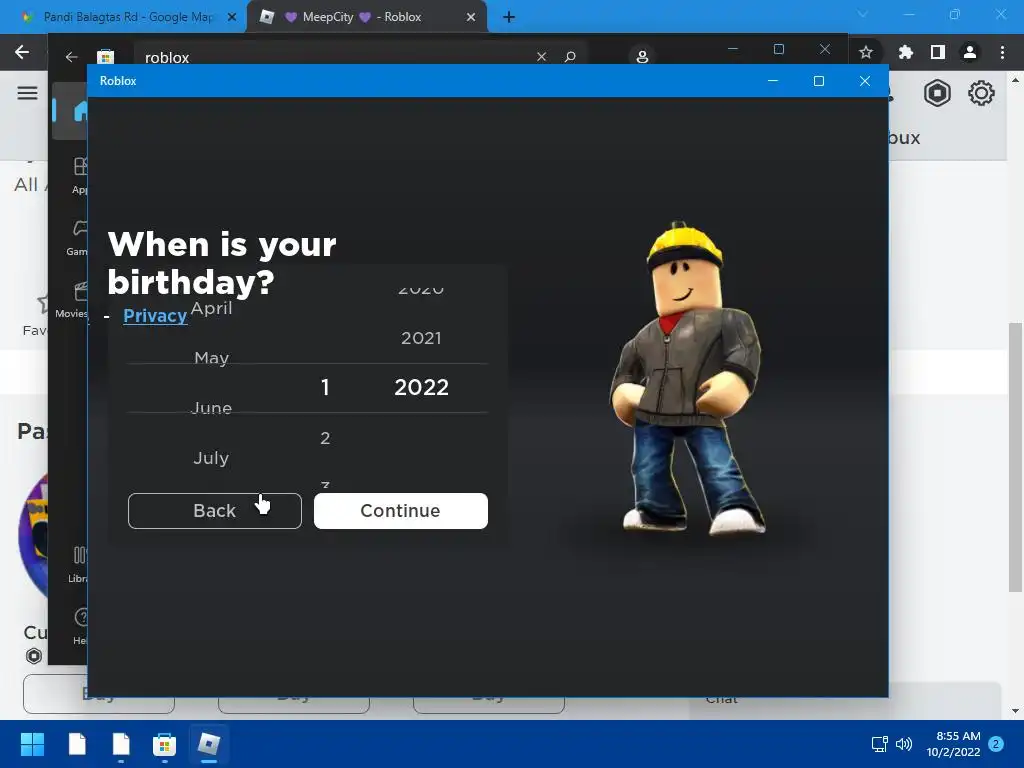Go back in Microsoft Store window
The height and width of the screenshot is (768, 1024).
[71, 57]
